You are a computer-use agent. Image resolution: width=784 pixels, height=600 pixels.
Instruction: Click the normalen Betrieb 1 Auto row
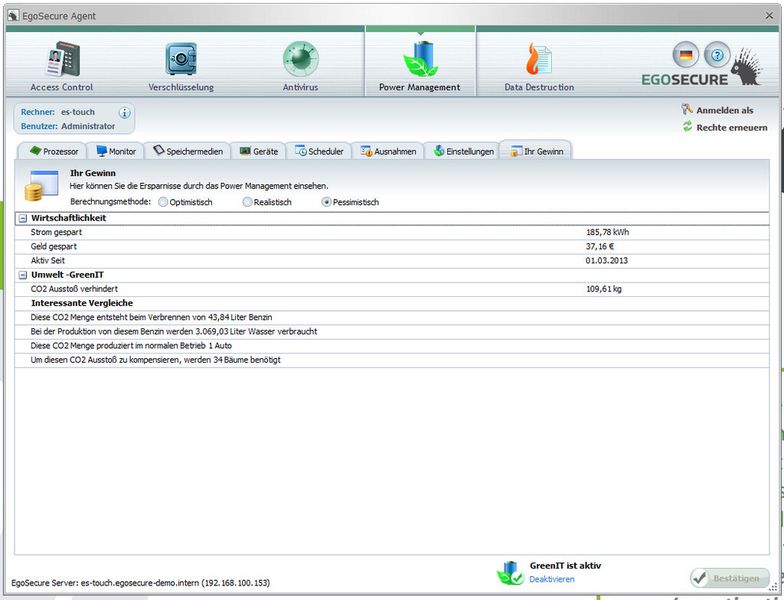(392, 346)
